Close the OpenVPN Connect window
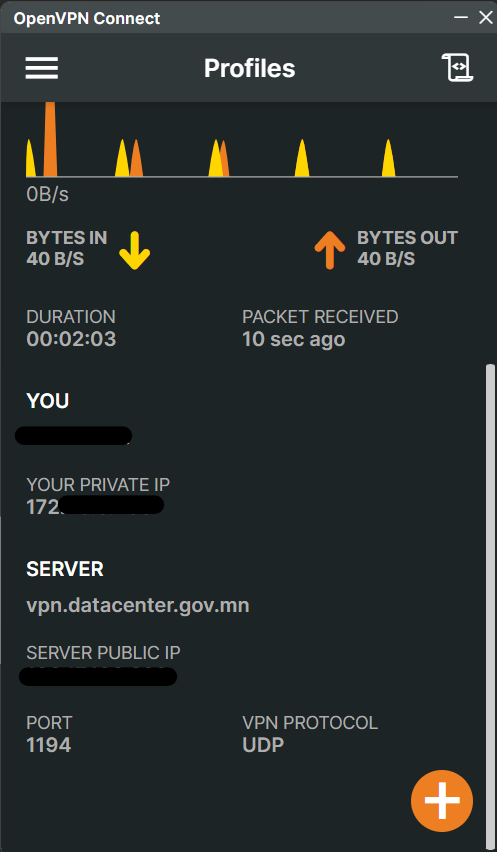Image resolution: width=497 pixels, height=852 pixels. [x=485, y=17]
